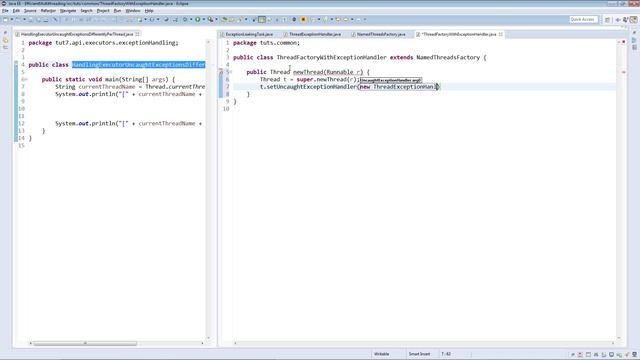640x360 pixels.
Task: Open the Refactor menu
Action: [48, 11]
